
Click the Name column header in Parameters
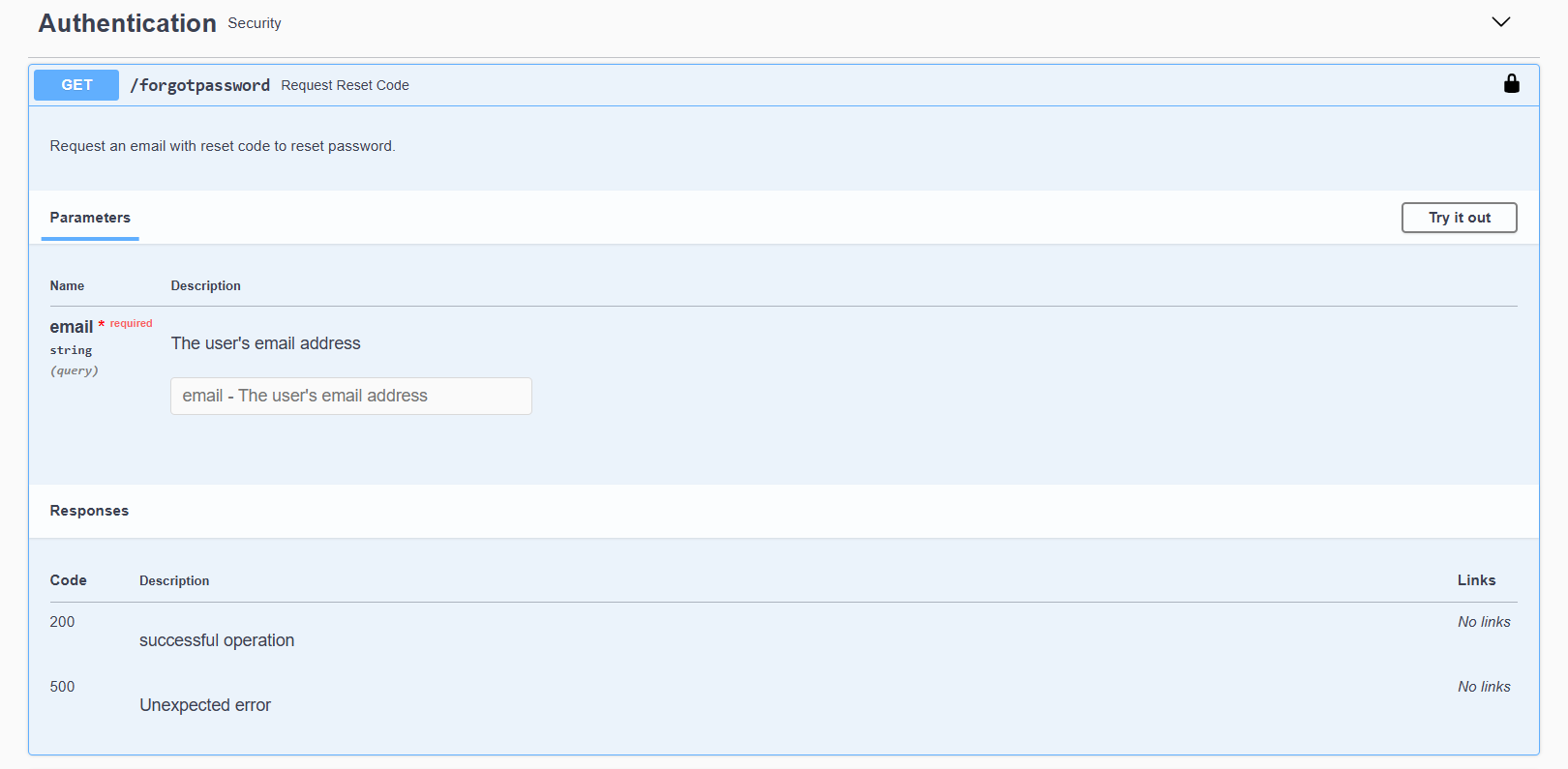pyautogui.click(x=67, y=285)
